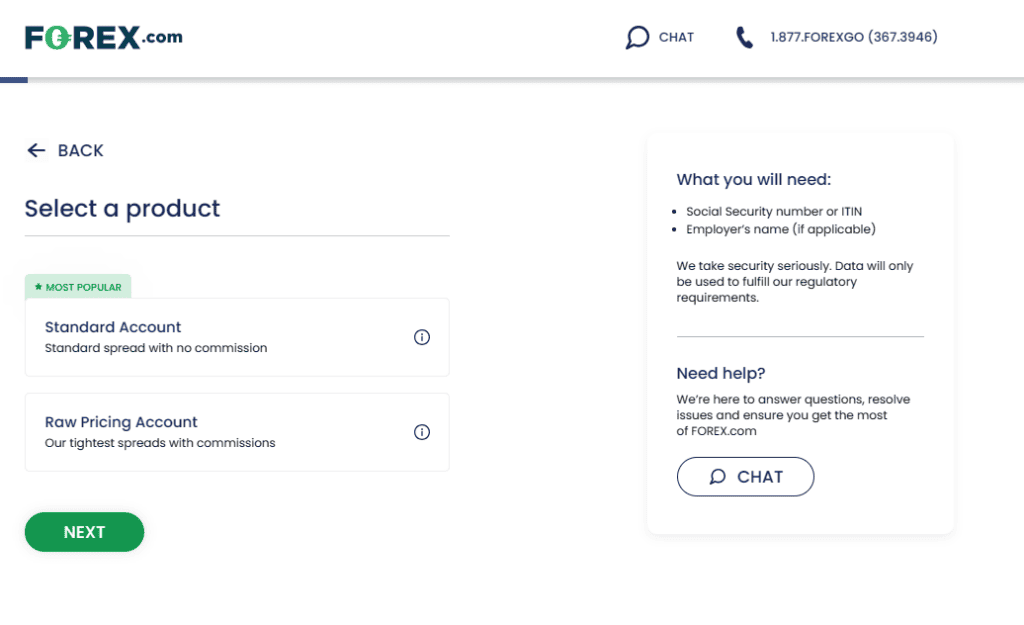
Task: Show info for Raw Pricing Account
Action: tap(422, 432)
